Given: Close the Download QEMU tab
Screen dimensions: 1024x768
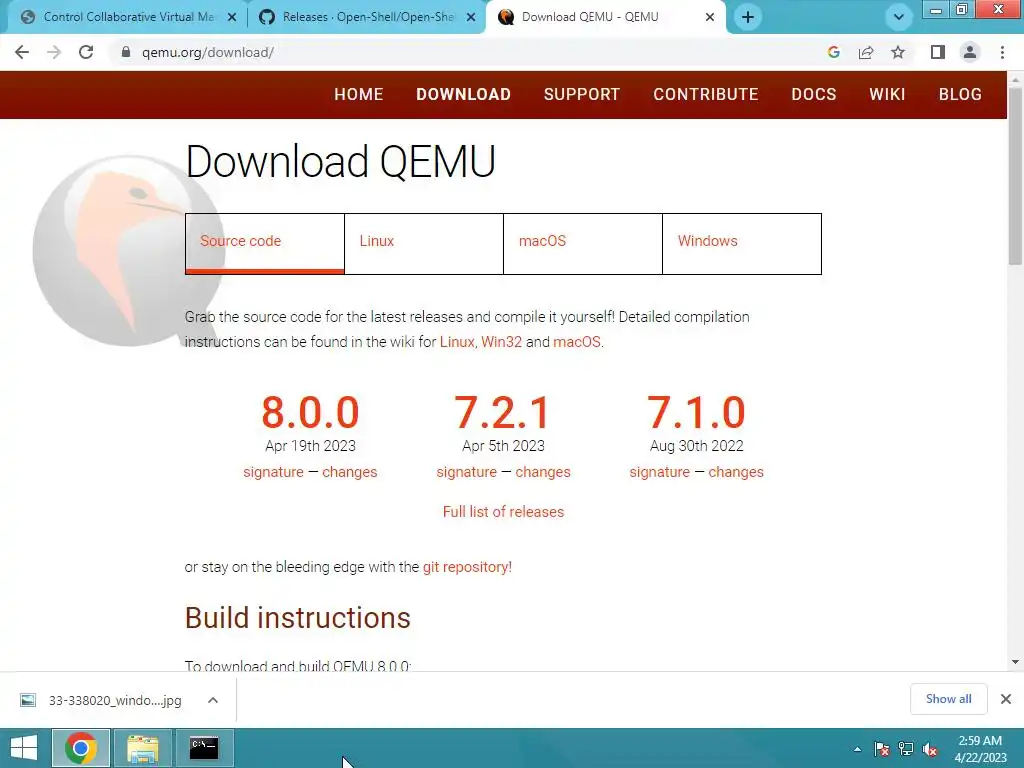Looking at the screenshot, I should pos(710,18).
